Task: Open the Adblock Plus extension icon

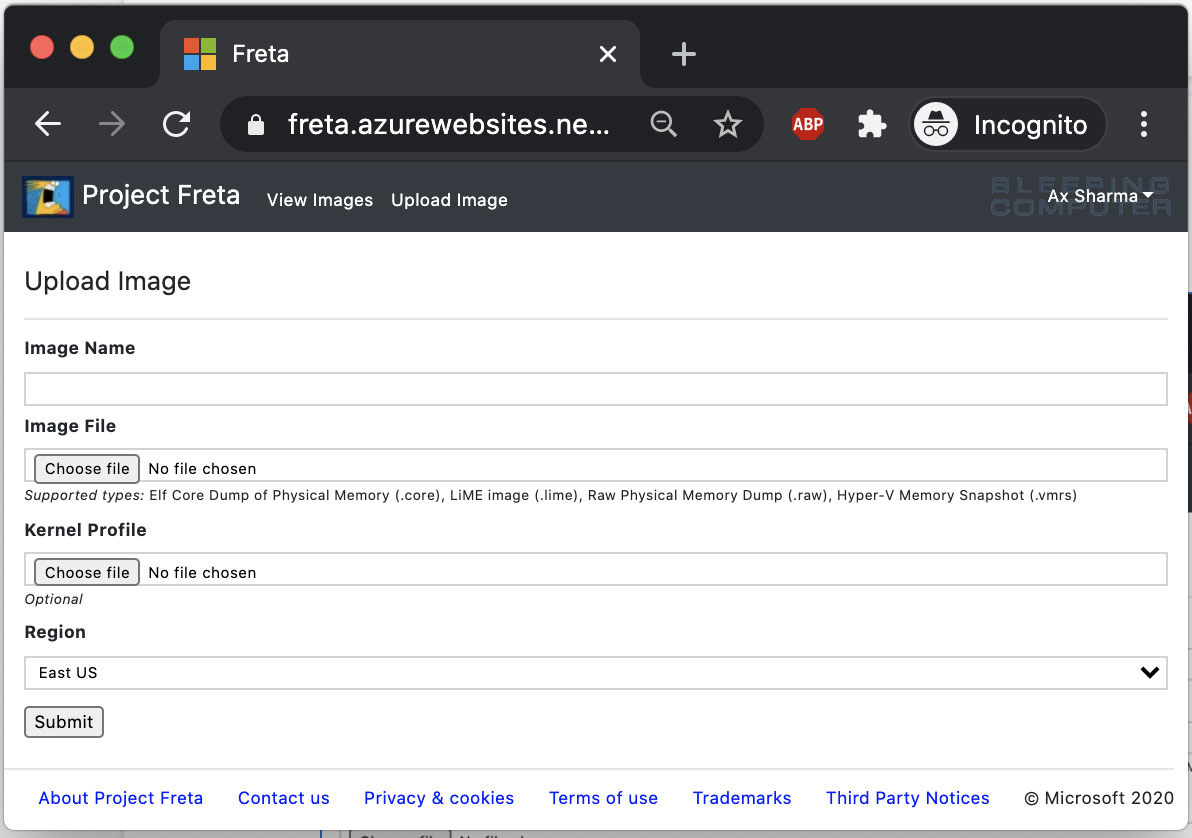Action: click(807, 124)
